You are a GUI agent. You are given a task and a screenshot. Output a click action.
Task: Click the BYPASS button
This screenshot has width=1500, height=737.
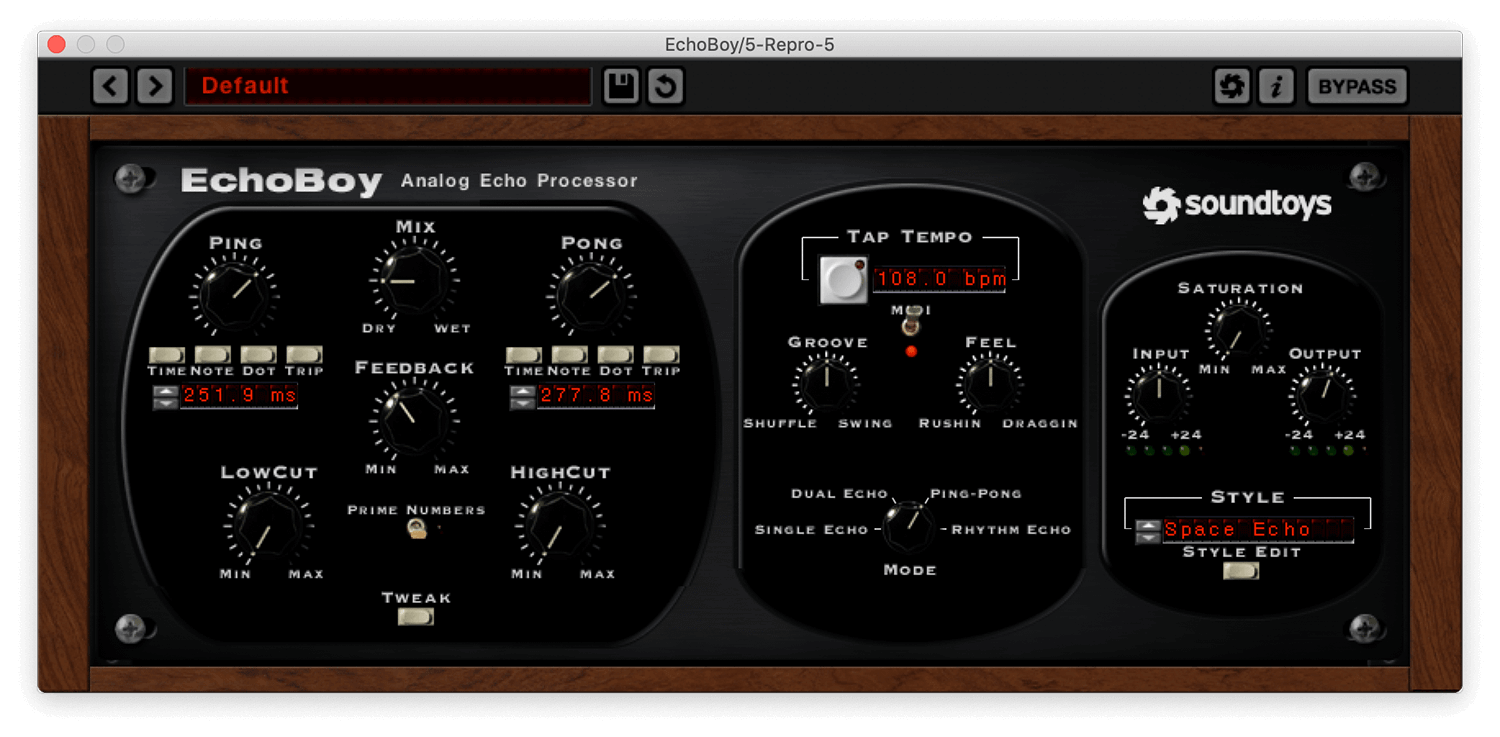pyautogui.click(x=1357, y=87)
